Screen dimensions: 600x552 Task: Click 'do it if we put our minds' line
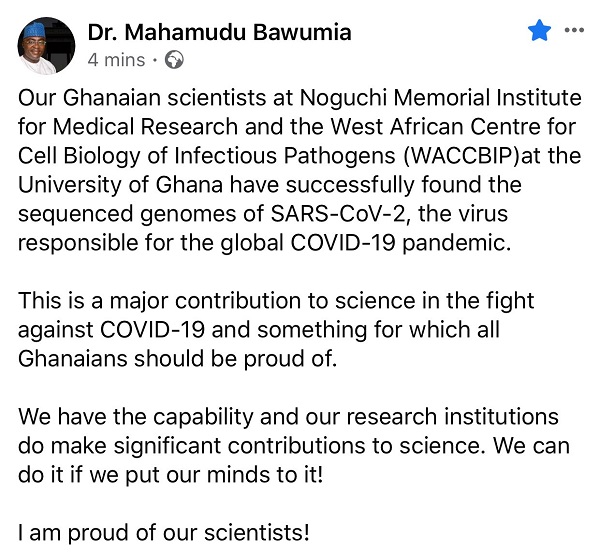pyautogui.click(x=171, y=475)
